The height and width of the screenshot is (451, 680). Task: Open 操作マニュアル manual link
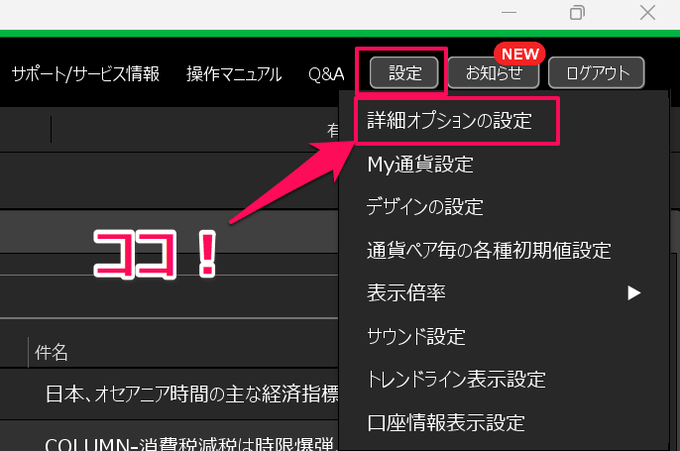point(234,74)
